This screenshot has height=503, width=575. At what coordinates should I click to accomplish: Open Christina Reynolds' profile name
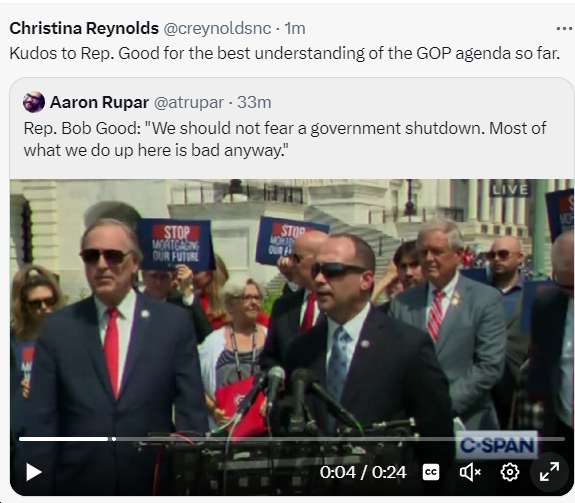coord(84,28)
